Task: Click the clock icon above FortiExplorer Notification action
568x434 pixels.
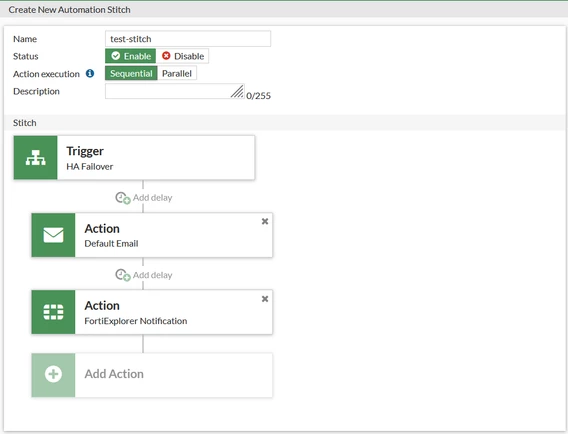Action: tap(122, 275)
